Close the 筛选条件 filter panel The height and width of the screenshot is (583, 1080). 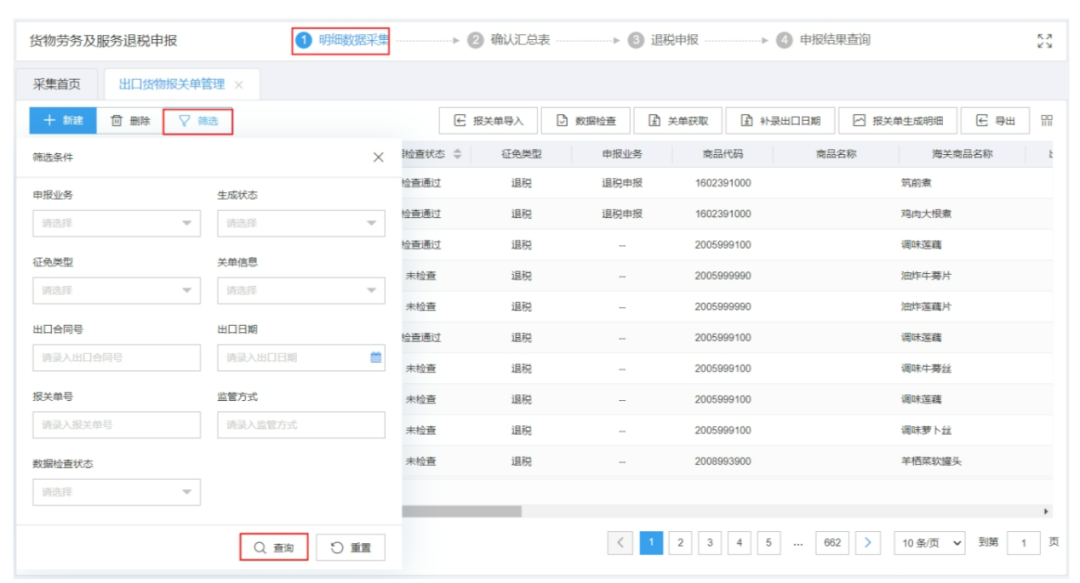[378, 157]
